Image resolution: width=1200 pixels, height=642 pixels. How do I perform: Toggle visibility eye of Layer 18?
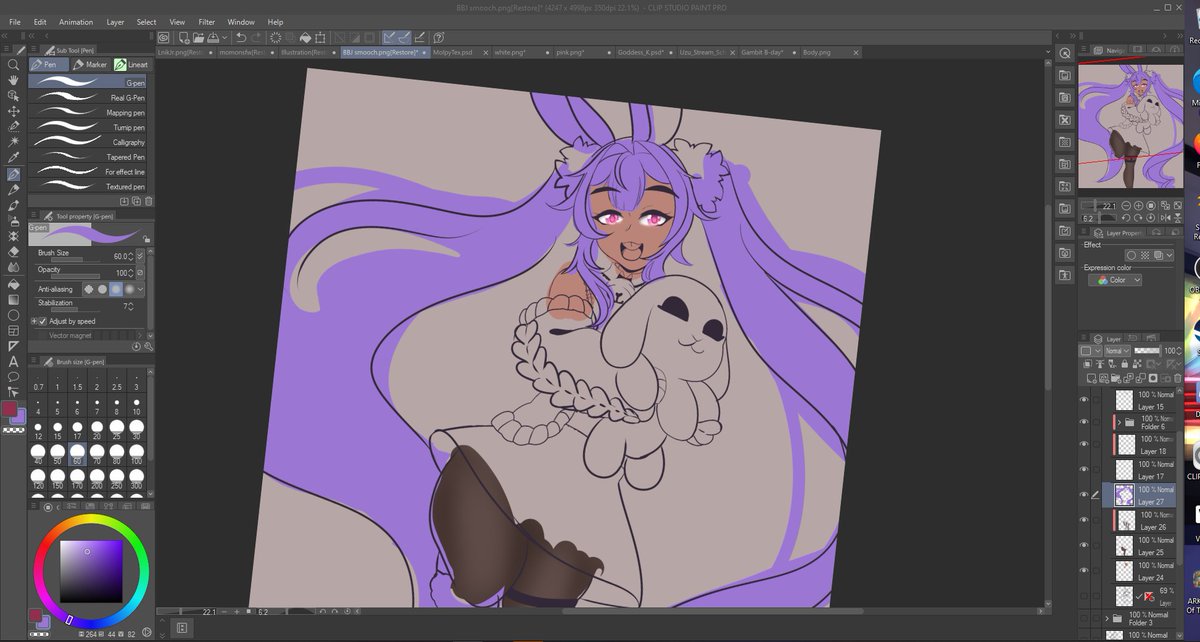[1083, 444]
